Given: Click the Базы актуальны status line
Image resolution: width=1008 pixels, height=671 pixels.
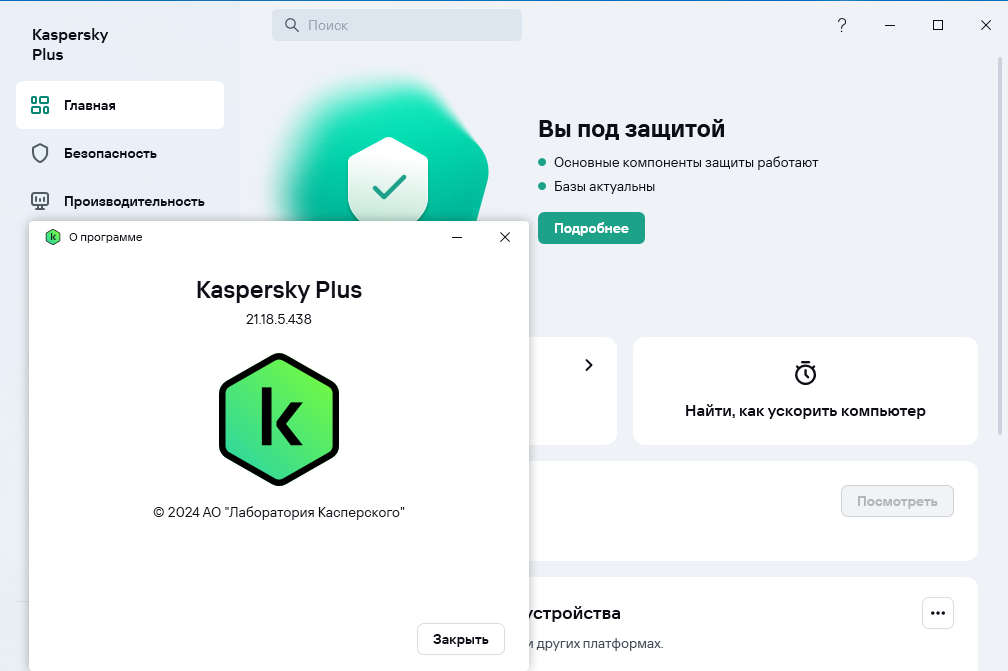Looking at the screenshot, I should pos(604,186).
